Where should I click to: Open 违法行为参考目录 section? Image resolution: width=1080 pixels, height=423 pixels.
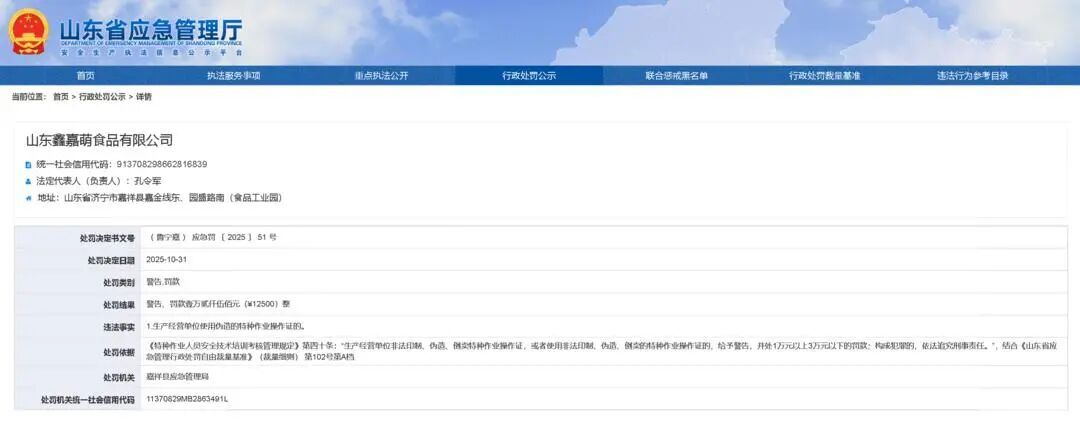[x=972, y=76]
